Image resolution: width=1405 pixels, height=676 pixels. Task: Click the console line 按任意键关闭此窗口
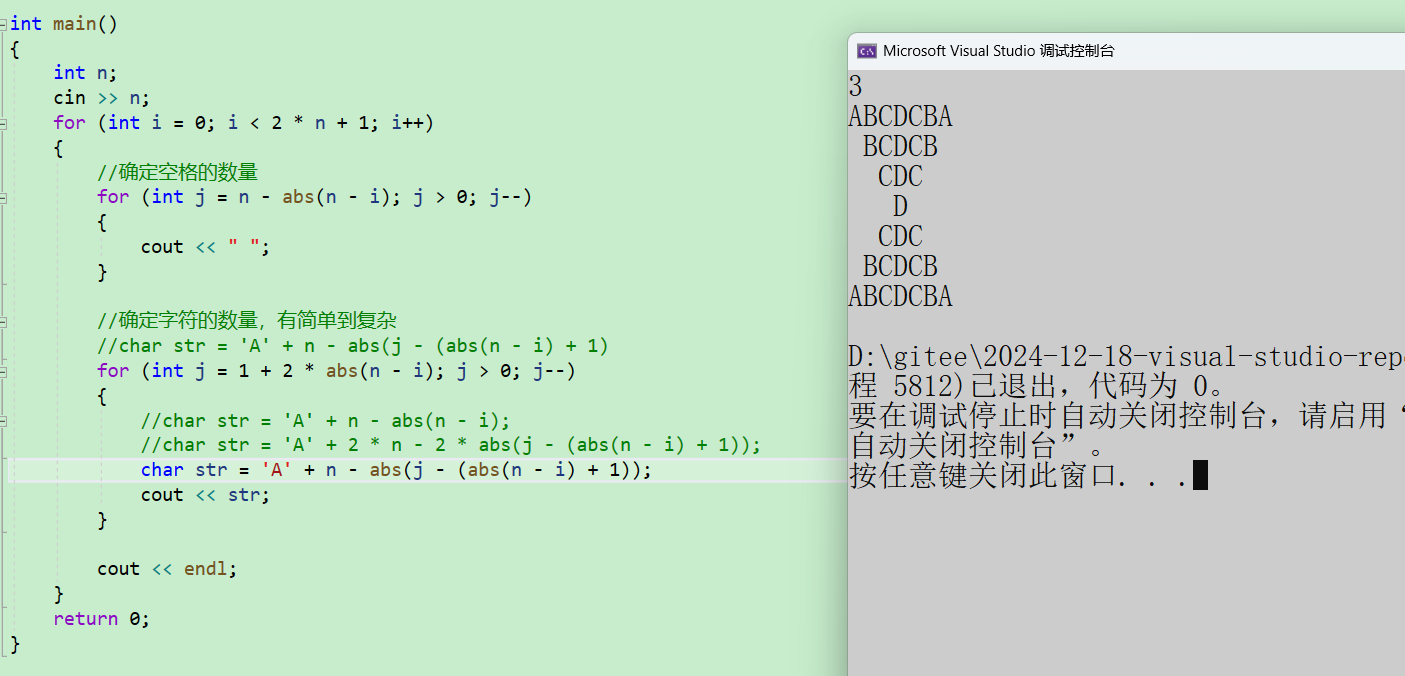pyautogui.click(x=1018, y=476)
